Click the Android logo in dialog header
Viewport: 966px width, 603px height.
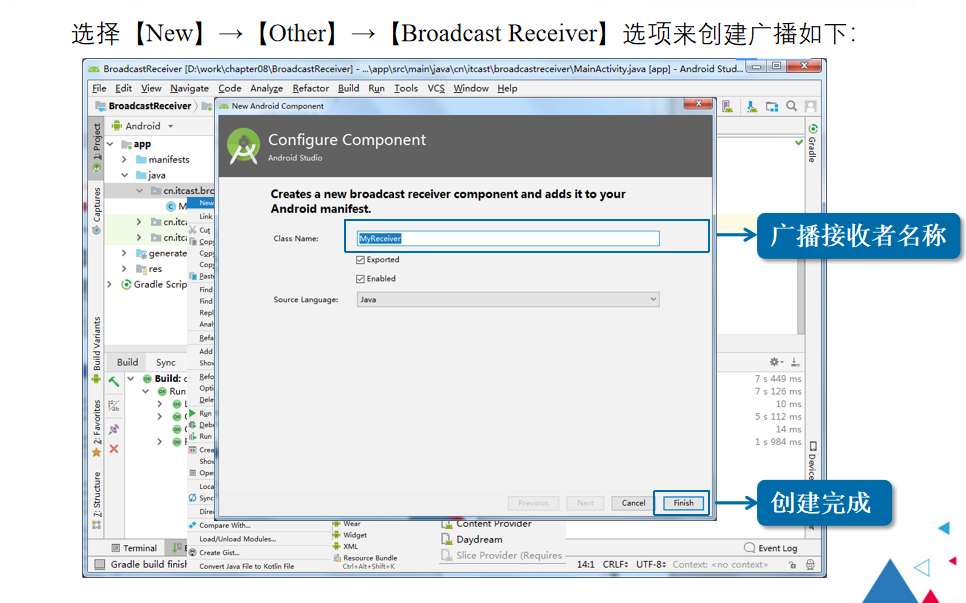point(243,146)
